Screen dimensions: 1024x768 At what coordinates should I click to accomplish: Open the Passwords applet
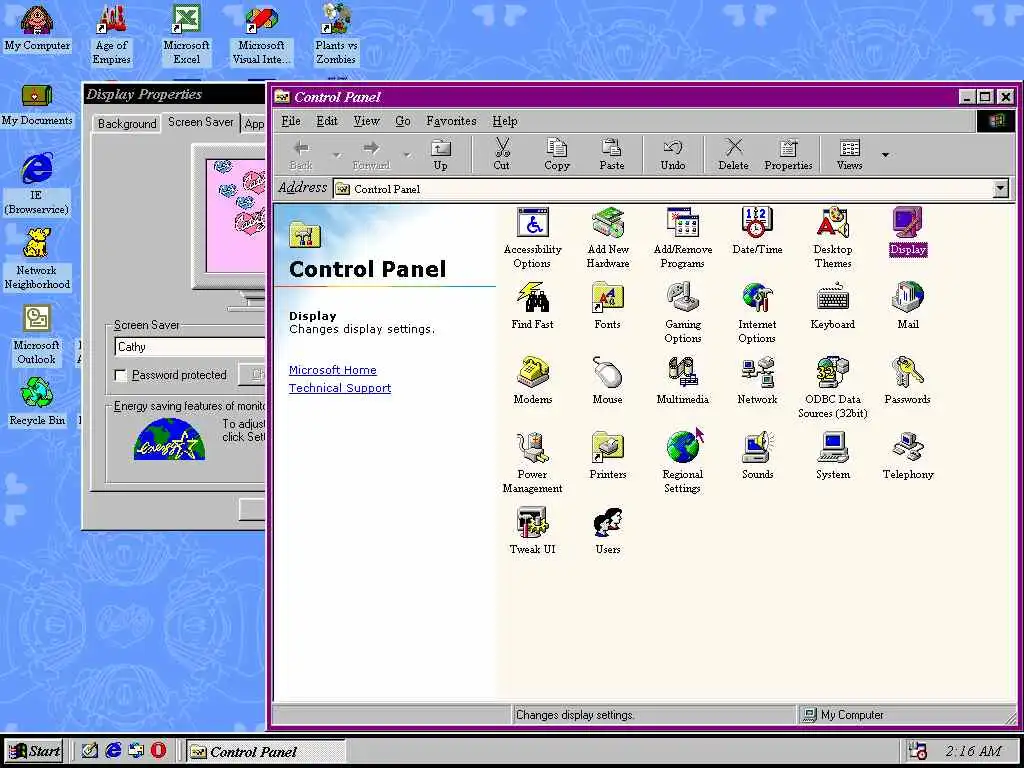[x=908, y=381]
